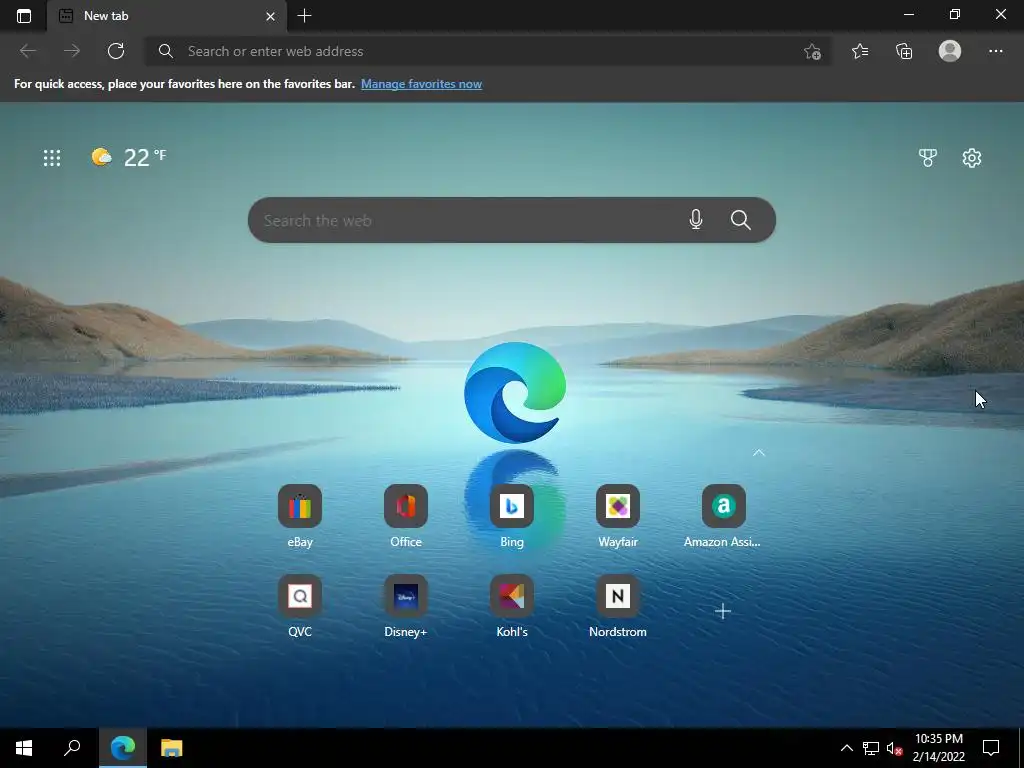Open page settings gear icon
Image resolution: width=1024 pixels, height=768 pixels.
[x=972, y=158]
